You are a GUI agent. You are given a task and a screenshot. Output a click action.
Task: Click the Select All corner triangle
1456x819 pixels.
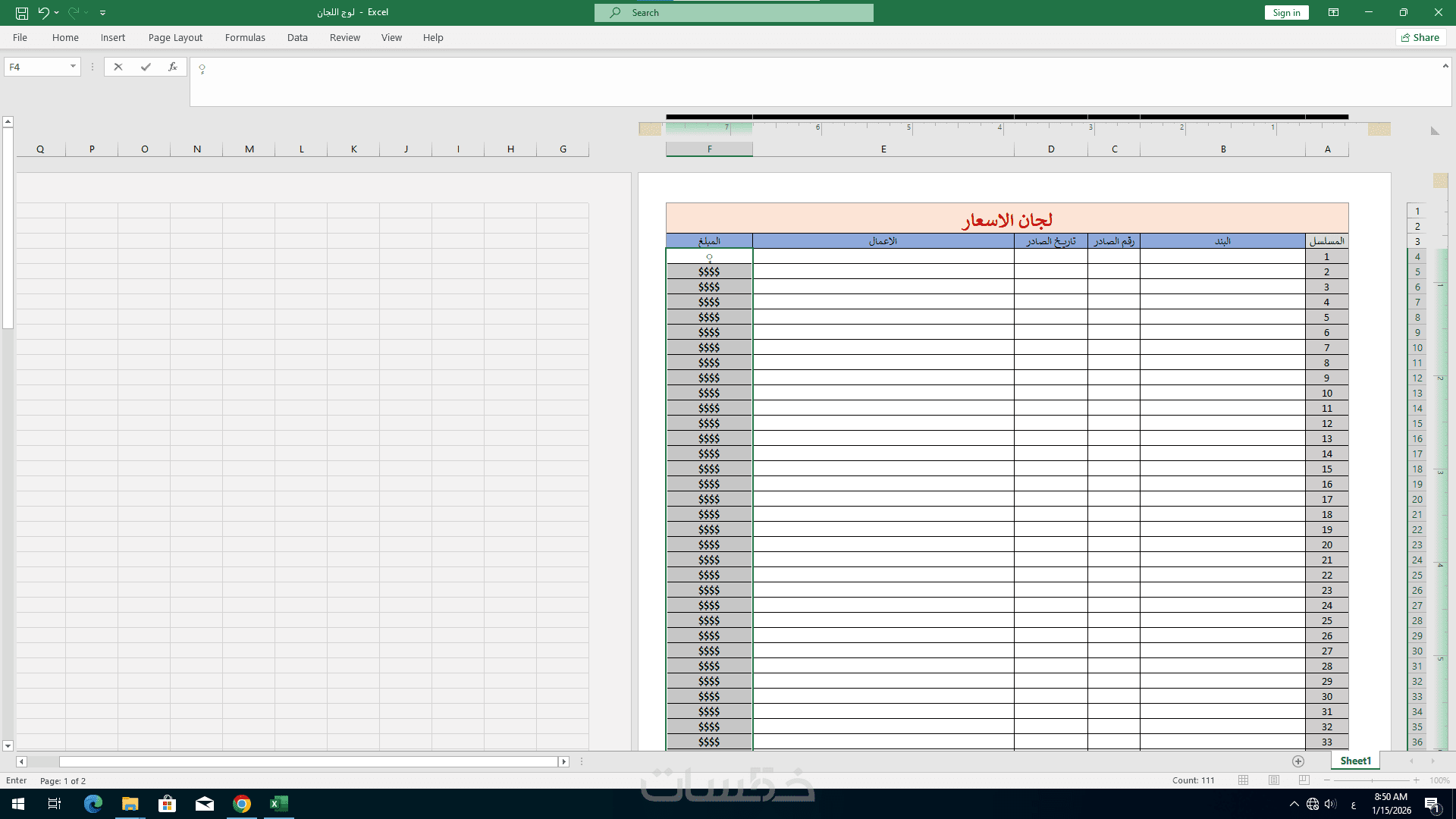[x=1435, y=131]
